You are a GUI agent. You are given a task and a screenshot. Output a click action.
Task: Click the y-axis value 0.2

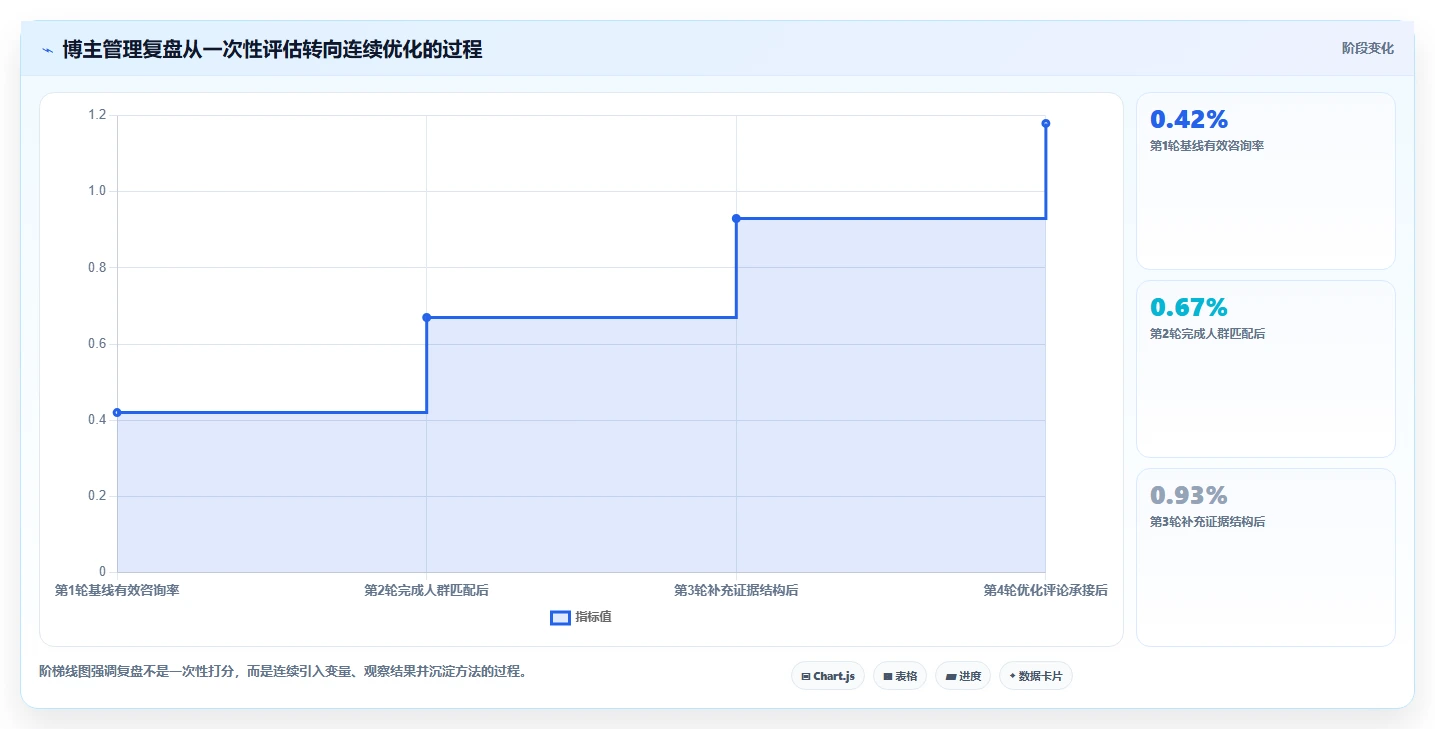(x=97, y=496)
